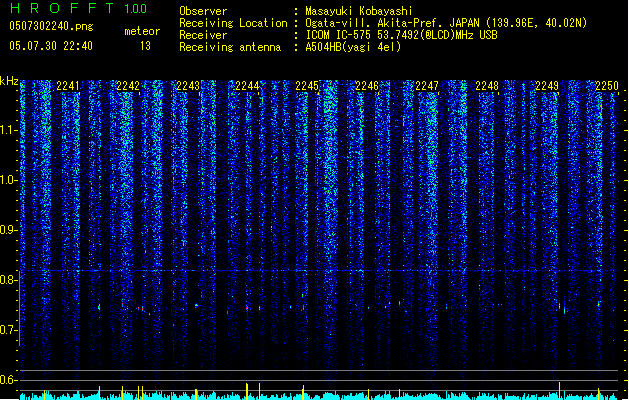Click the 2249 time marker
629x400 pixels.
tap(547, 86)
